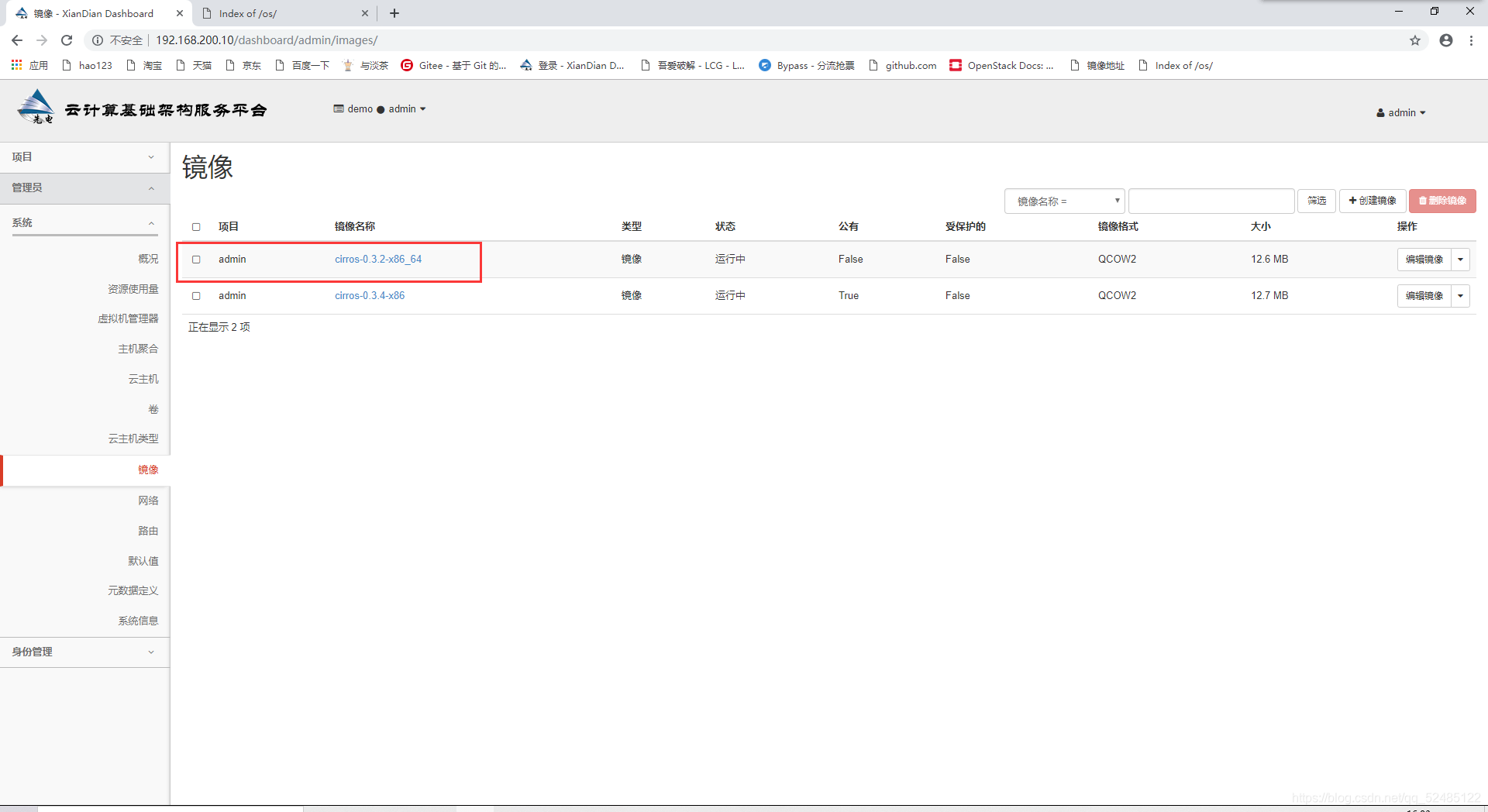The width and height of the screenshot is (1488, 812).
Task: Open the hao123 bookmark
Action: tap(88, 65)
